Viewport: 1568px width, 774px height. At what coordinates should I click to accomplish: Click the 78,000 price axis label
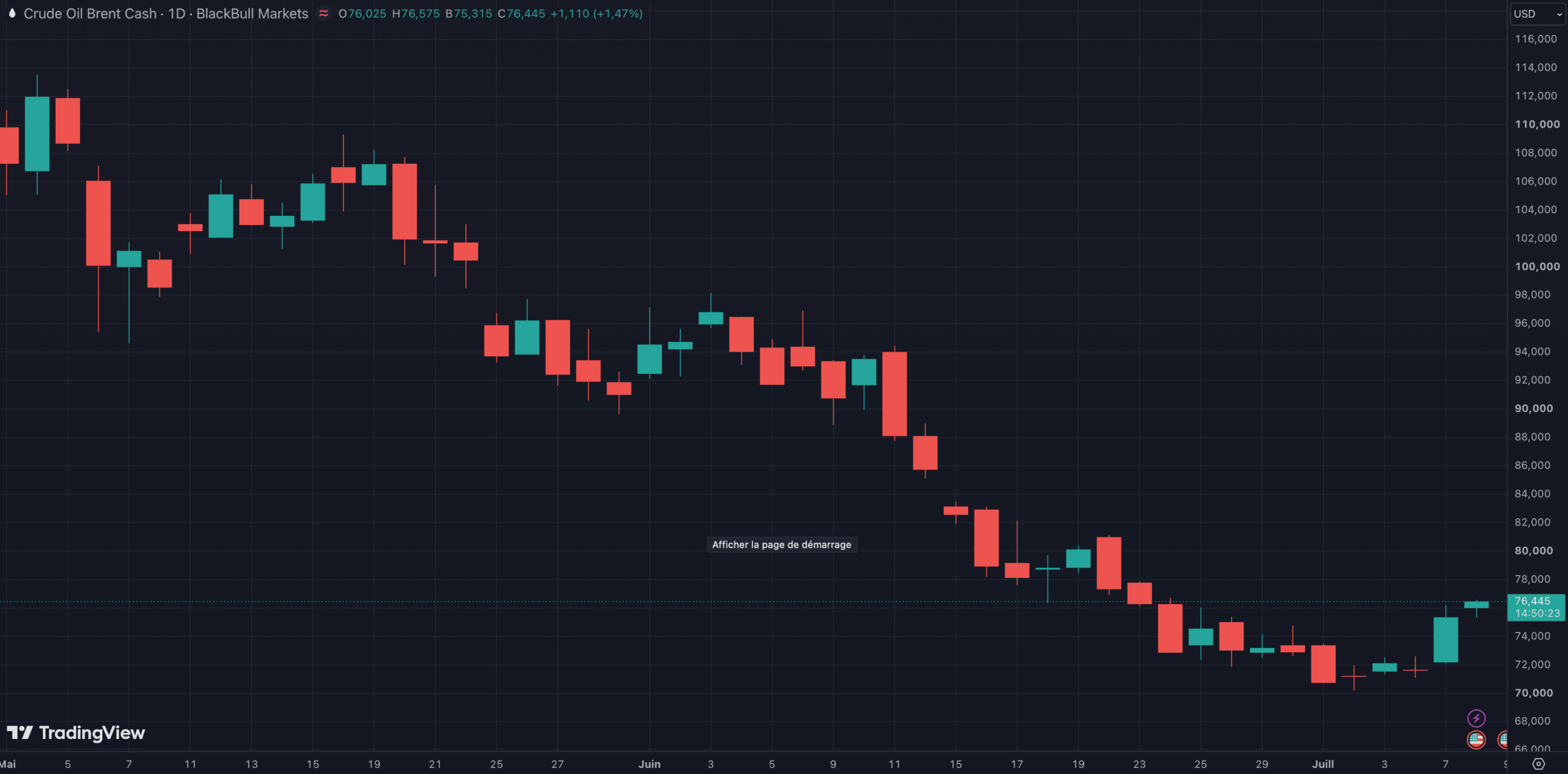point(1532,579)
